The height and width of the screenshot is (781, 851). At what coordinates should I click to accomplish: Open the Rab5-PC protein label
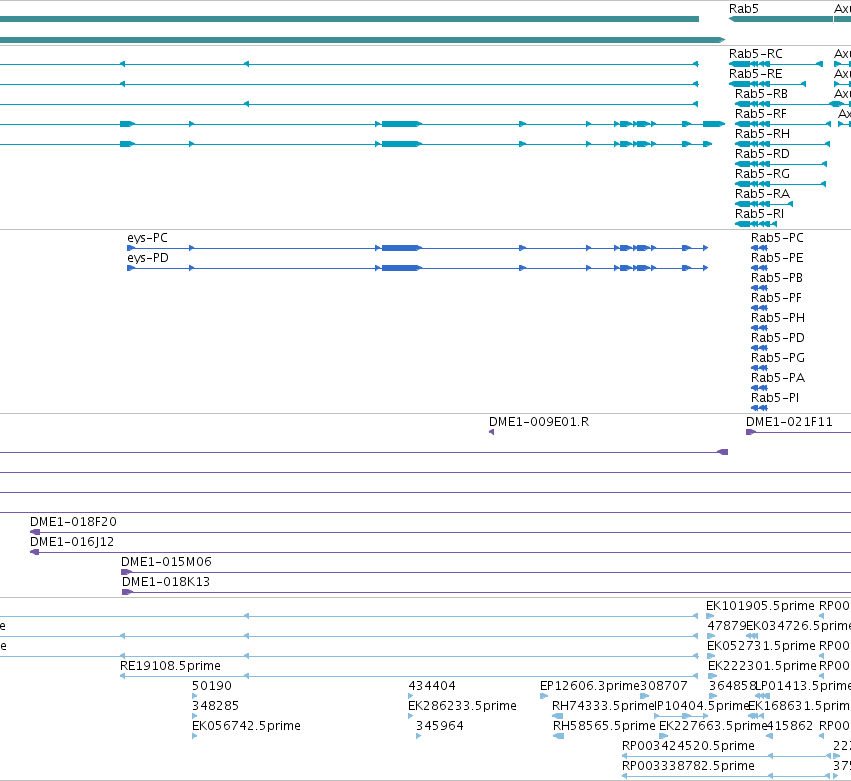[x=777, y=238]
